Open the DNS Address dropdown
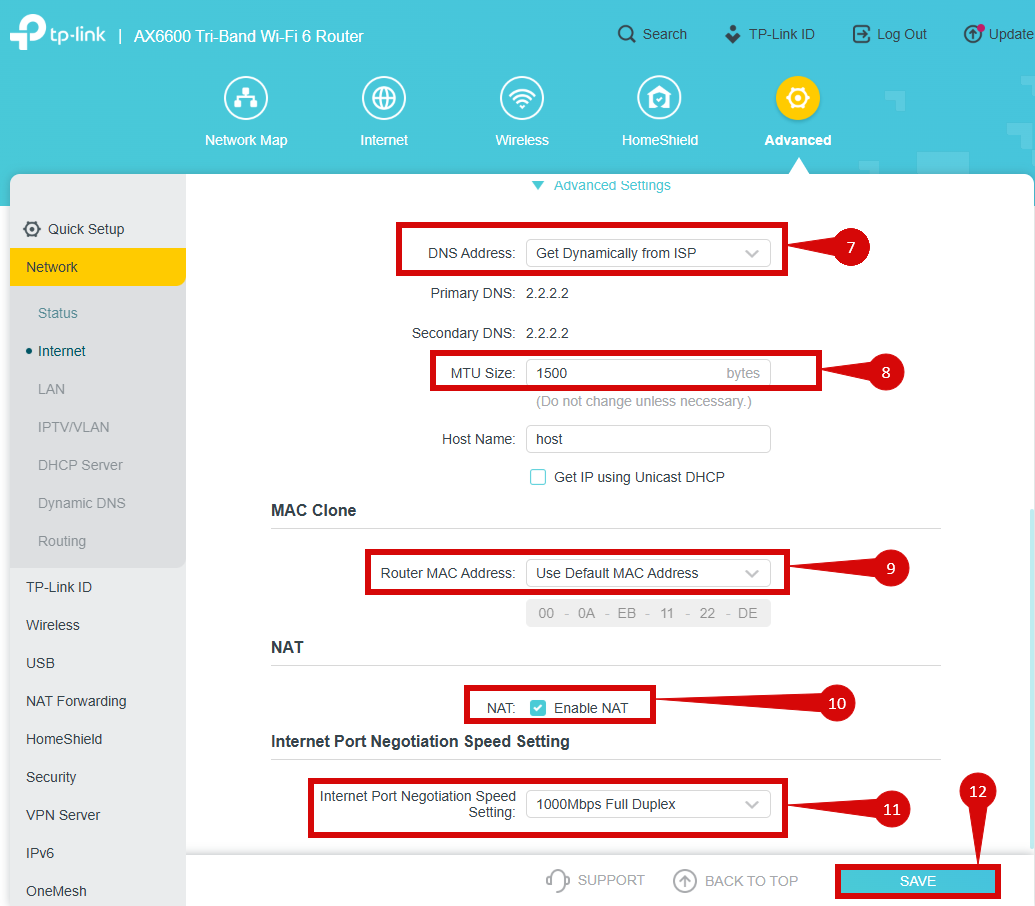 pyautogui.click(x=648, y=253)
